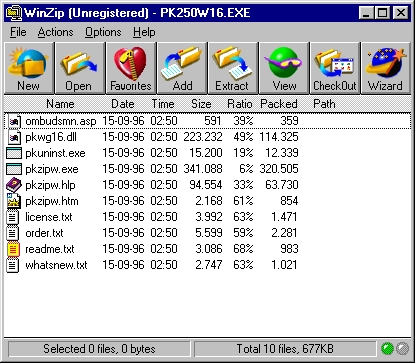Sort by the Size column header
Viewport: 415px width, 363px height.
pyautogui.click(x=201, y=104)
